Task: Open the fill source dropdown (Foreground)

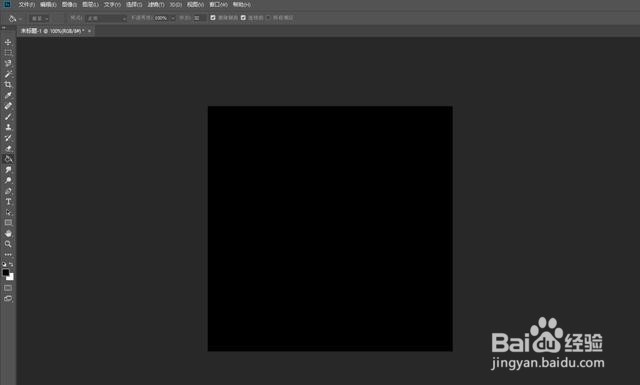Action: [40, 18]
